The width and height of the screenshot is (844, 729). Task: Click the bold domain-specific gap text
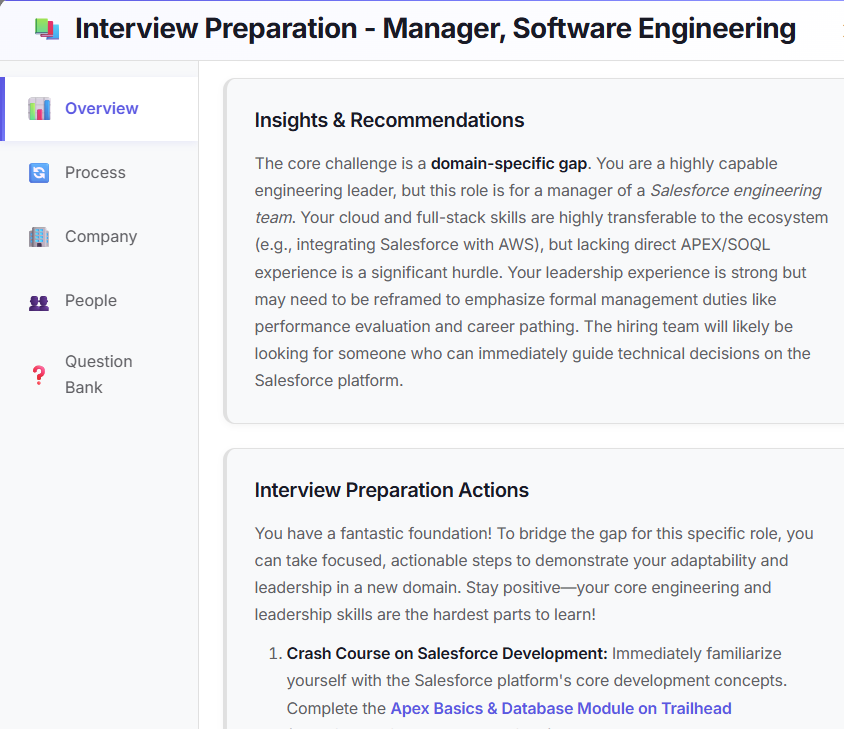pos(508,163)
